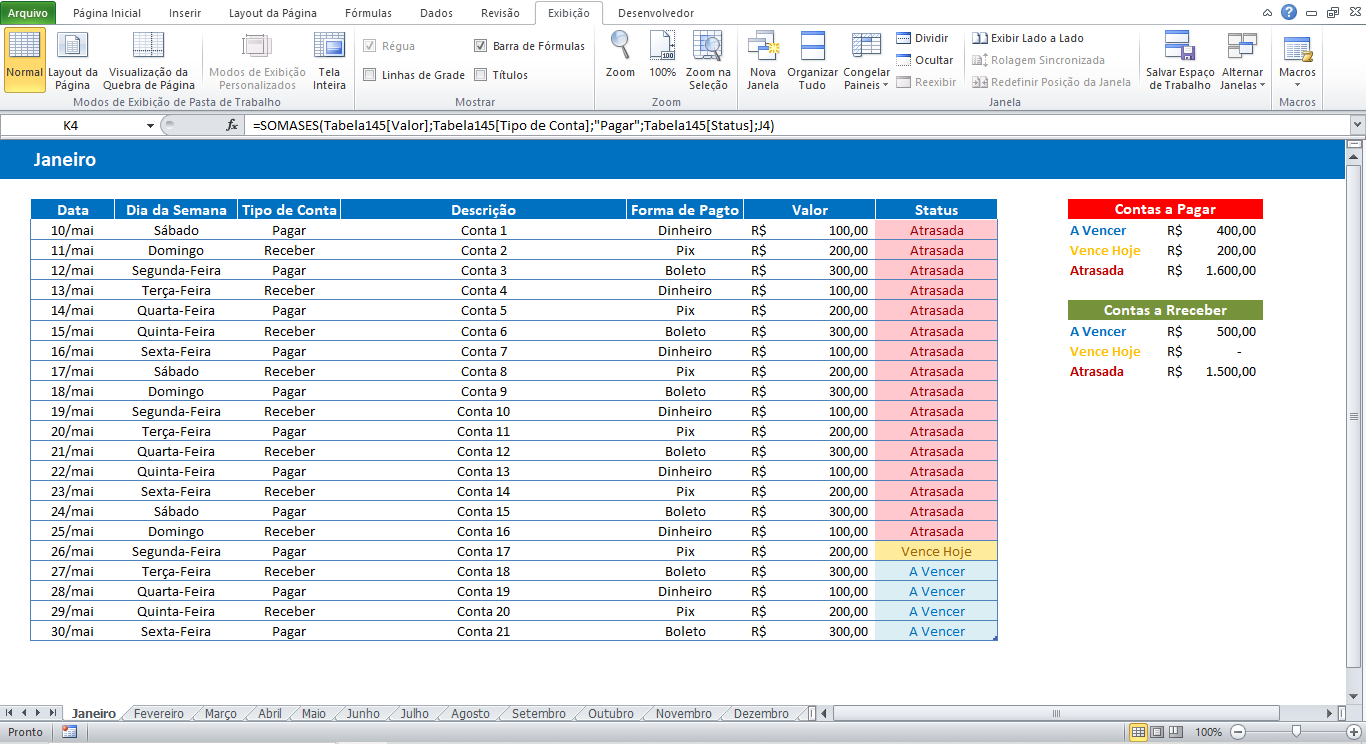Screen dimensions: 1366x744
Task: Open the Desenvolvedor ribbon tab
Action: [x=656, y=13]
